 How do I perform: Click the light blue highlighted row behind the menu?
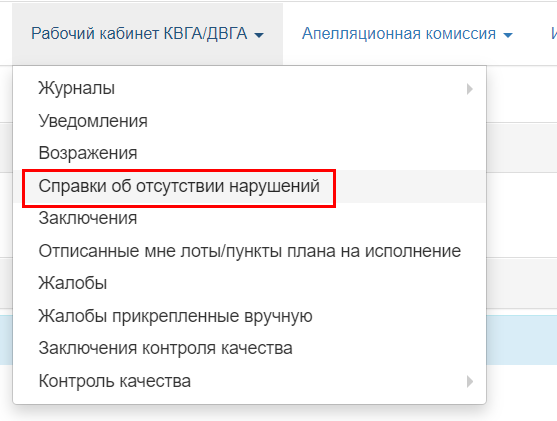point(521,340)
